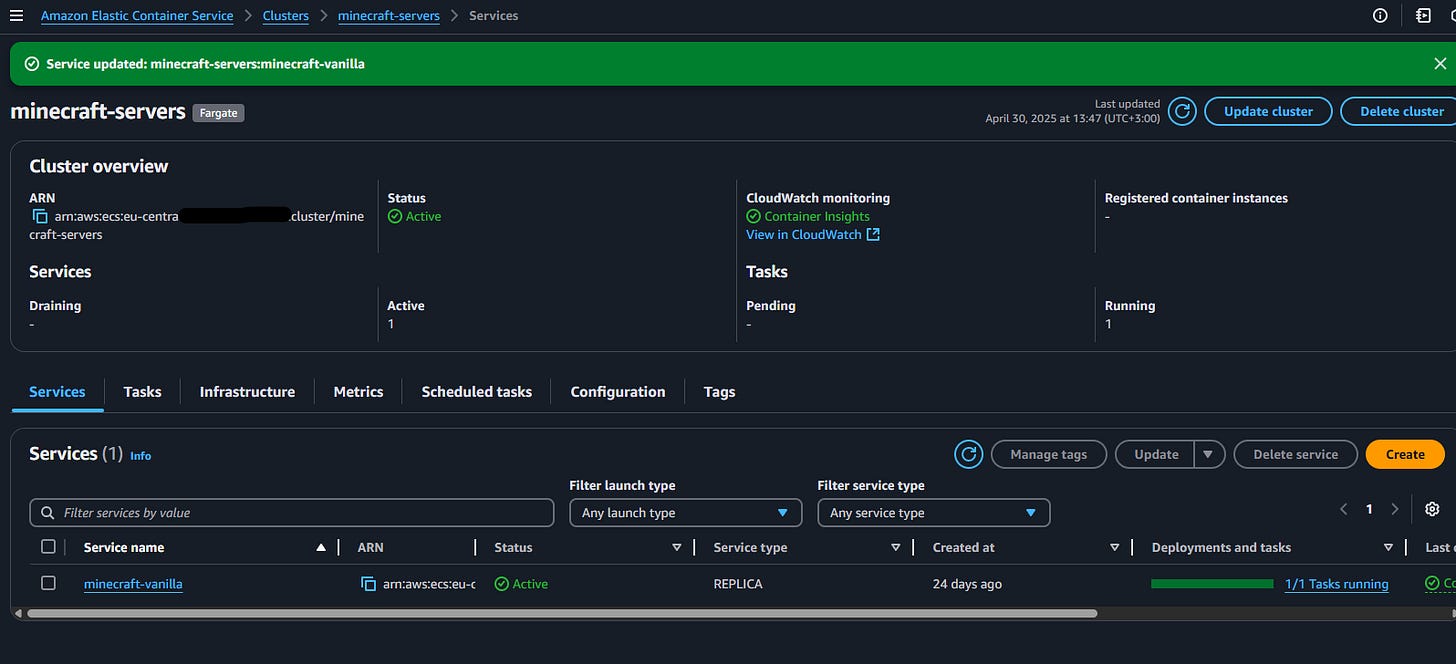This screenshot has width=1456, height=664.
Task: Focus the Filter services by value field
Action: click(x=291, y=513)
